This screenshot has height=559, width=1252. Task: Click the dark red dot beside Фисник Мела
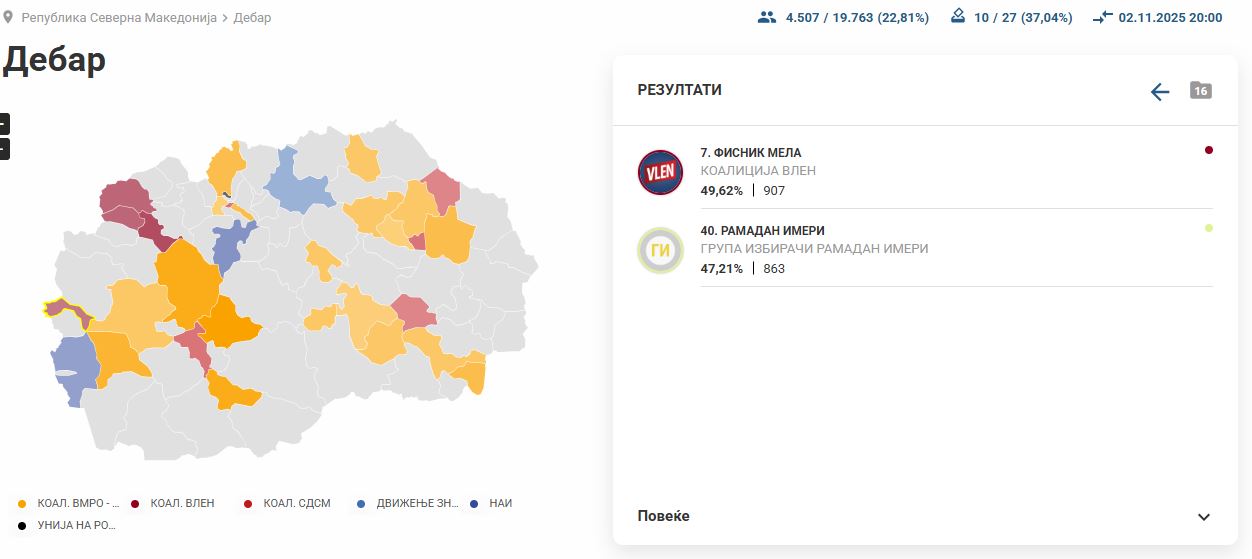(1209, 150)
